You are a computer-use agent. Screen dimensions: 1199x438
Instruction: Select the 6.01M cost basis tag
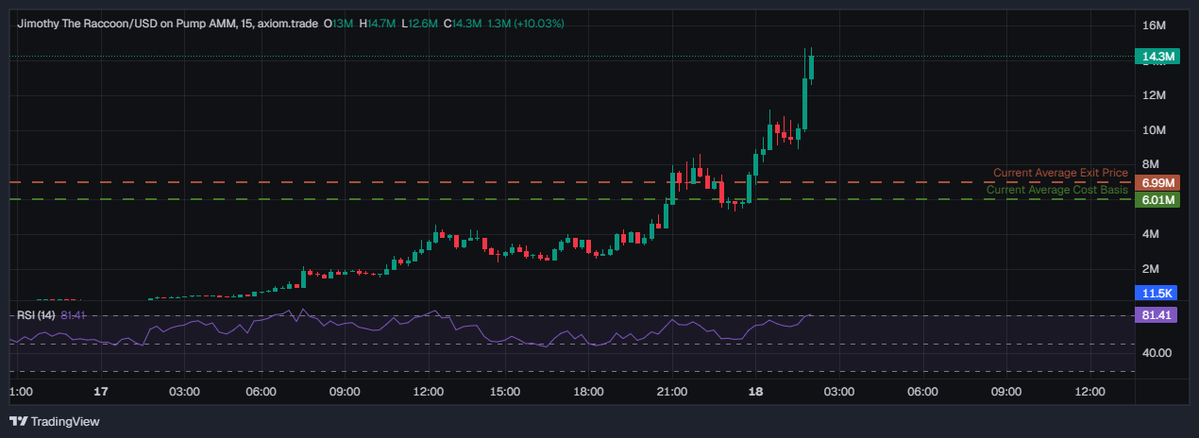click(1156, 200)
